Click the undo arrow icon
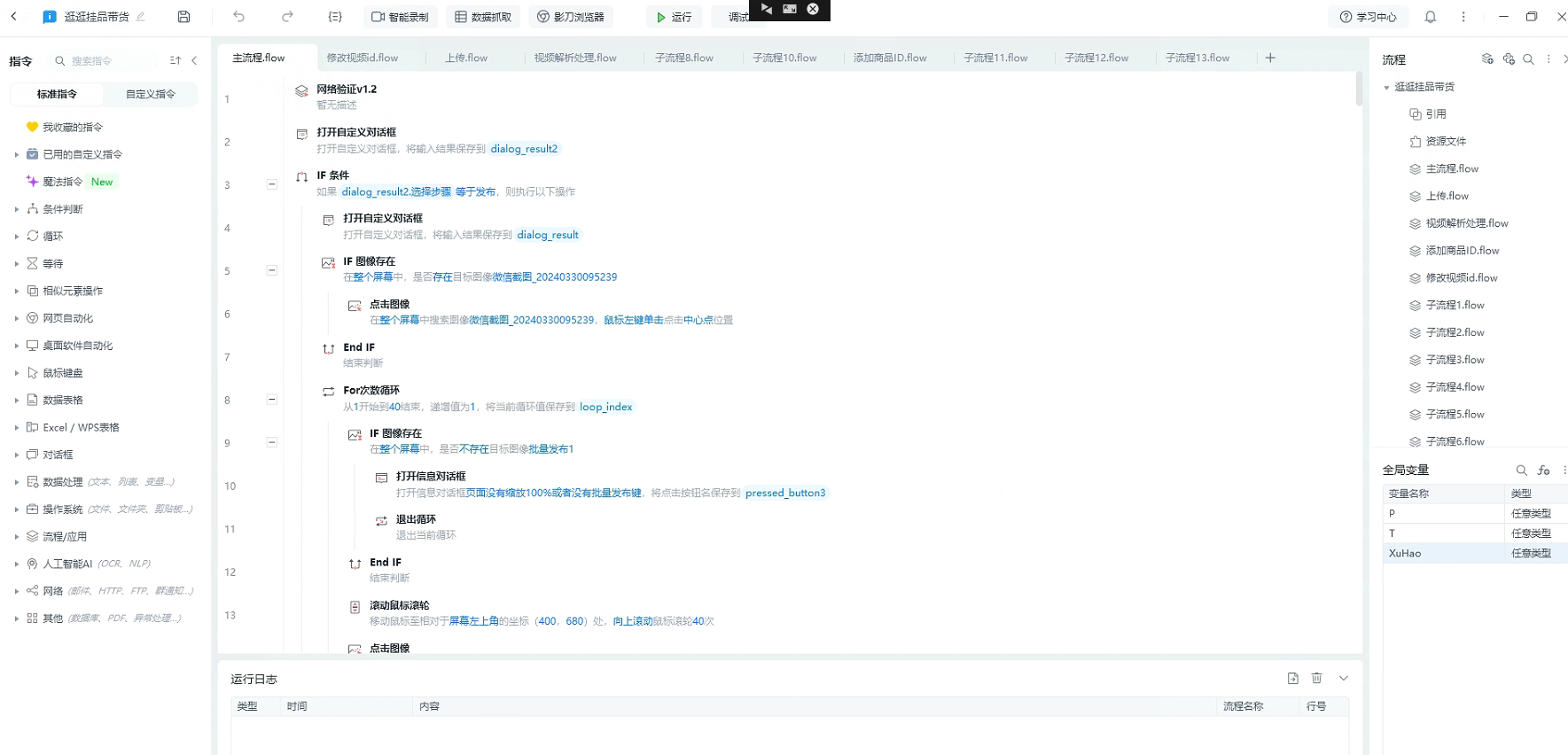 (239, 17)
